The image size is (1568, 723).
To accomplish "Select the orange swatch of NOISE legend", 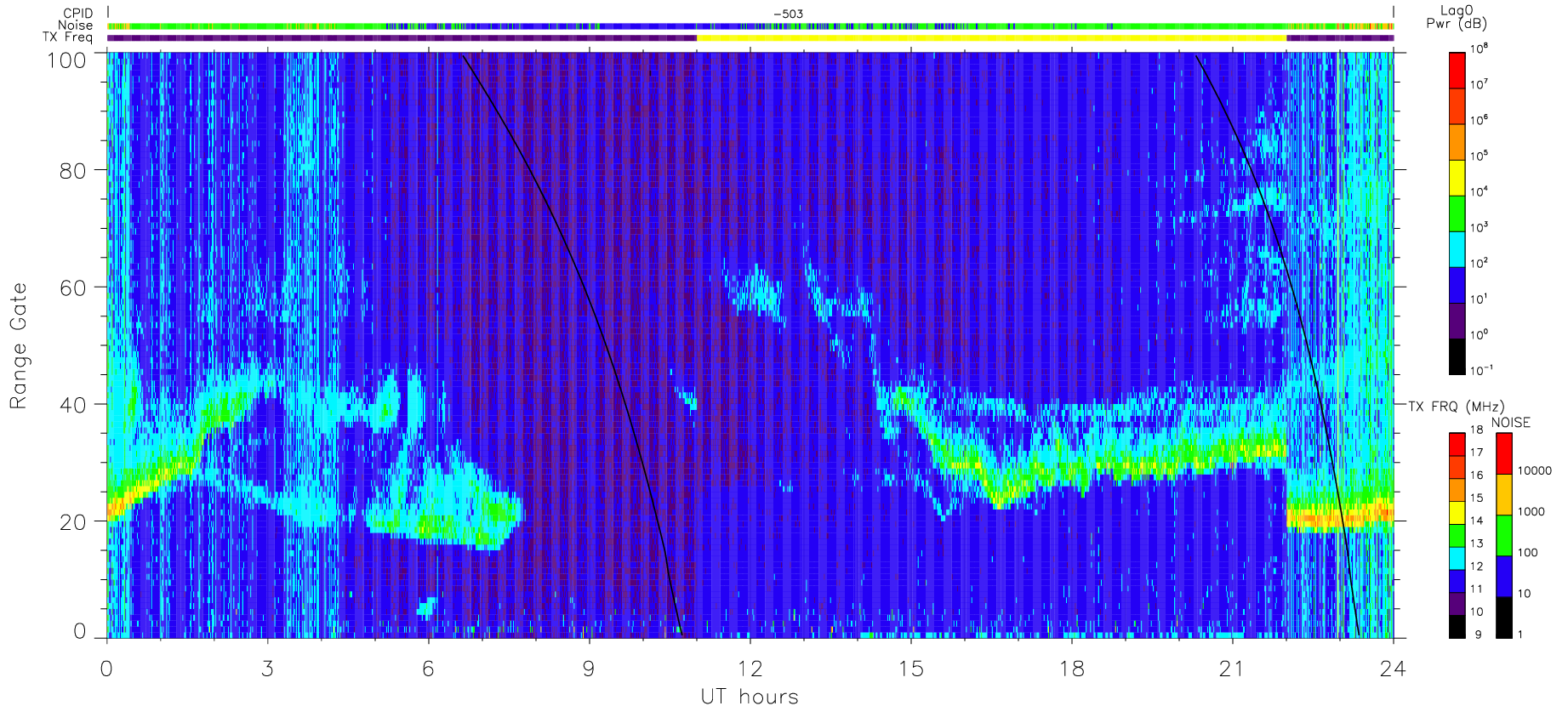I will tap(1504, 494).
